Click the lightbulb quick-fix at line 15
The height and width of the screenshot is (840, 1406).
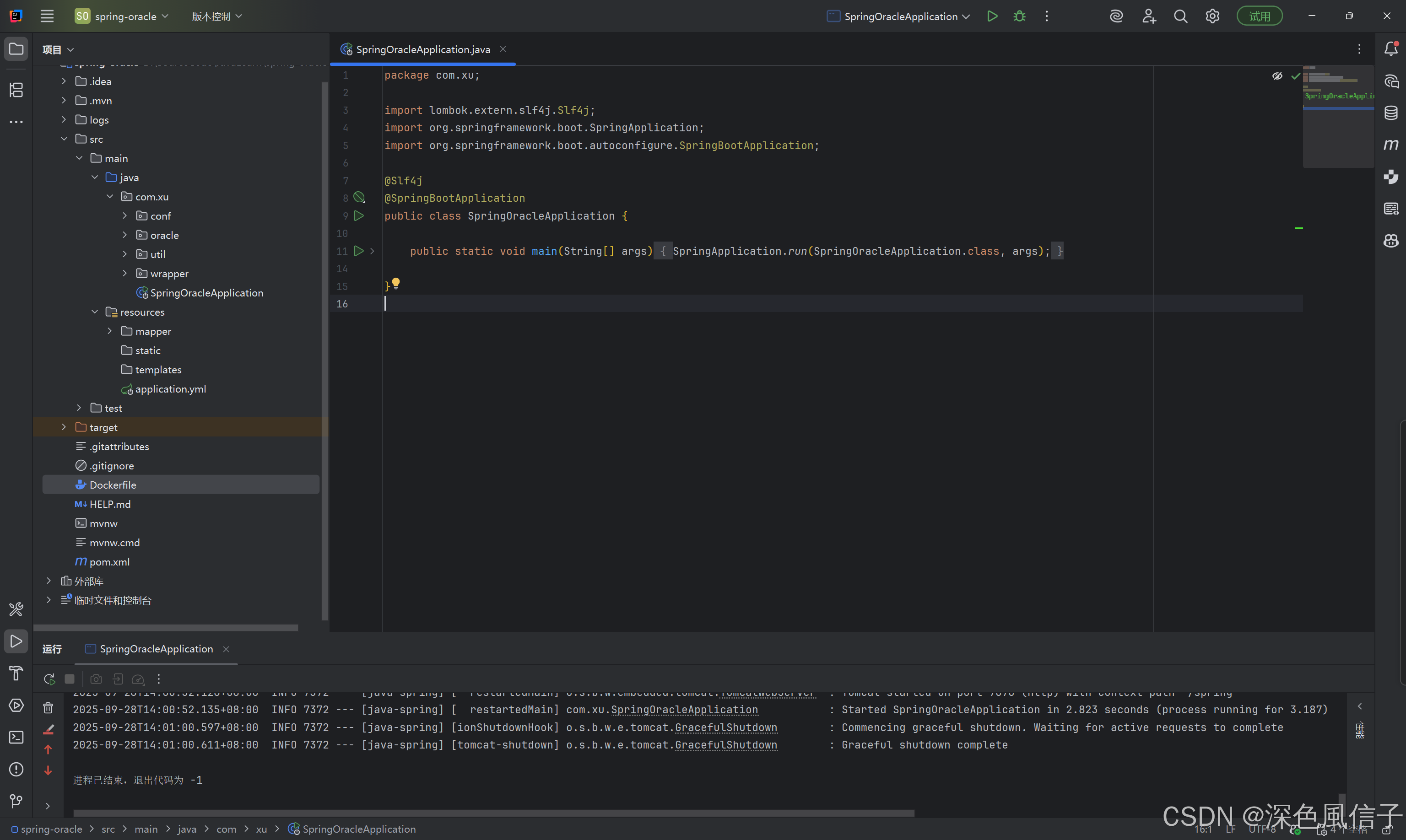pos(396,284)
